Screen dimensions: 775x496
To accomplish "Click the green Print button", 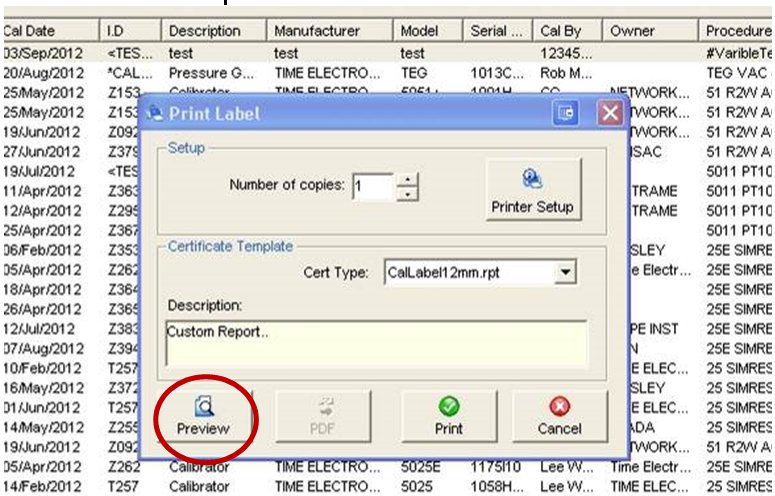I will click(x=449, y=416).
